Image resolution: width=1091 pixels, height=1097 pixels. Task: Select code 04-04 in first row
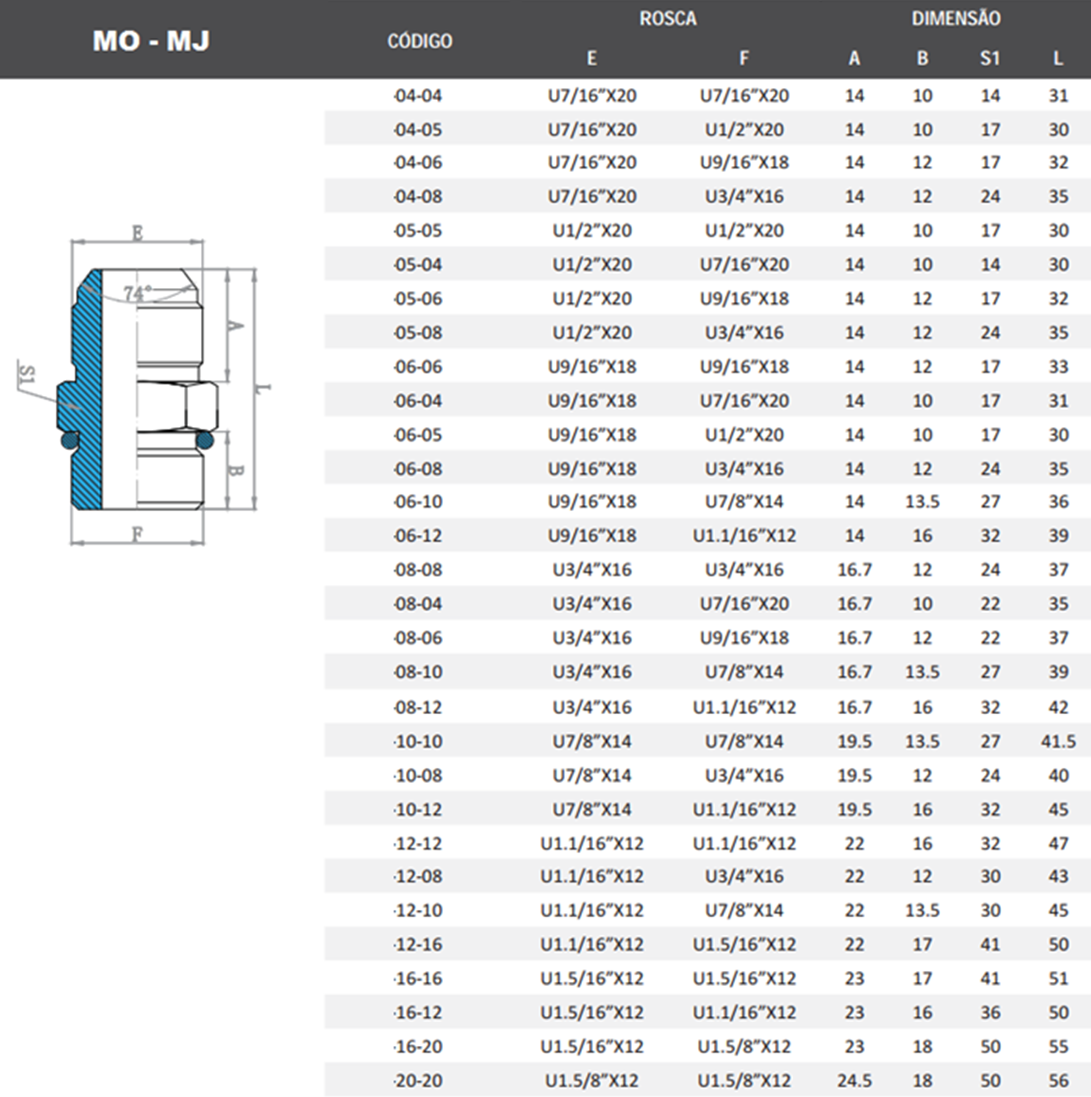click(x=417, y=97)
